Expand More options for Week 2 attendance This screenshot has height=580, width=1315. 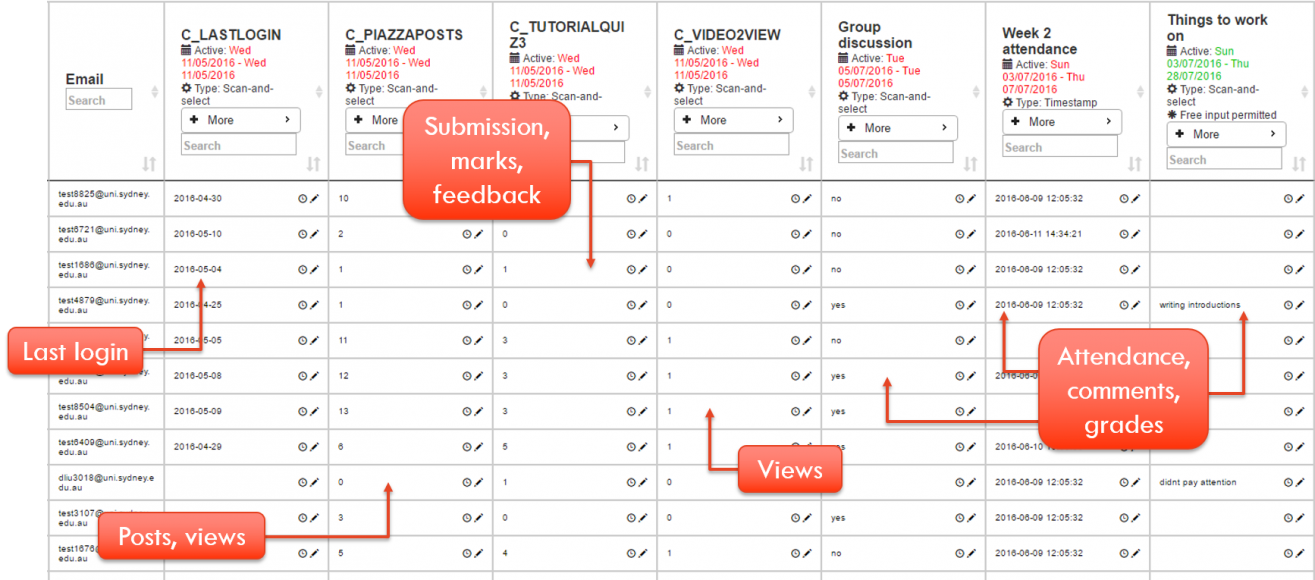tap(1060, 122)
